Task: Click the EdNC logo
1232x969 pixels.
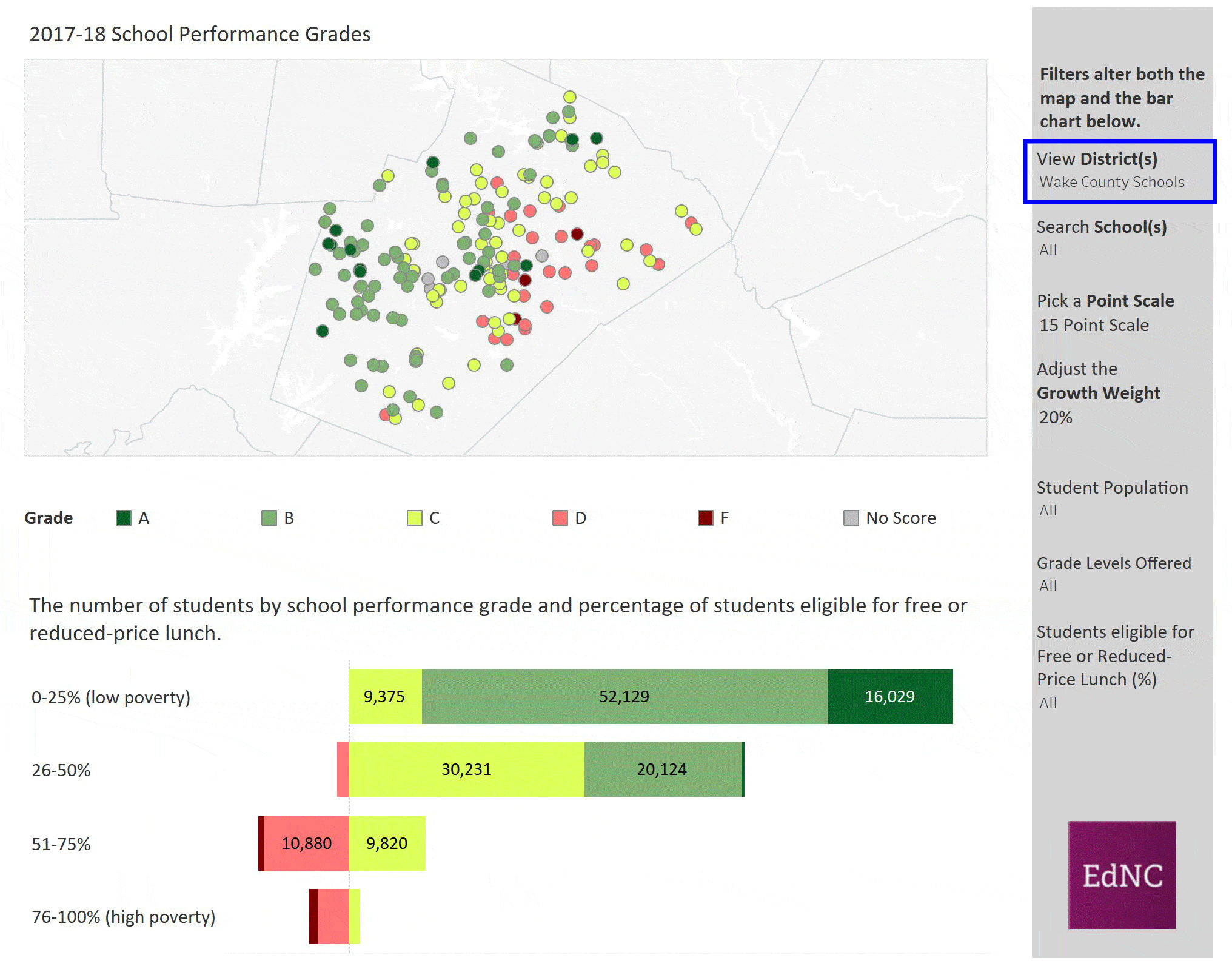Action: pos(1122,874)
